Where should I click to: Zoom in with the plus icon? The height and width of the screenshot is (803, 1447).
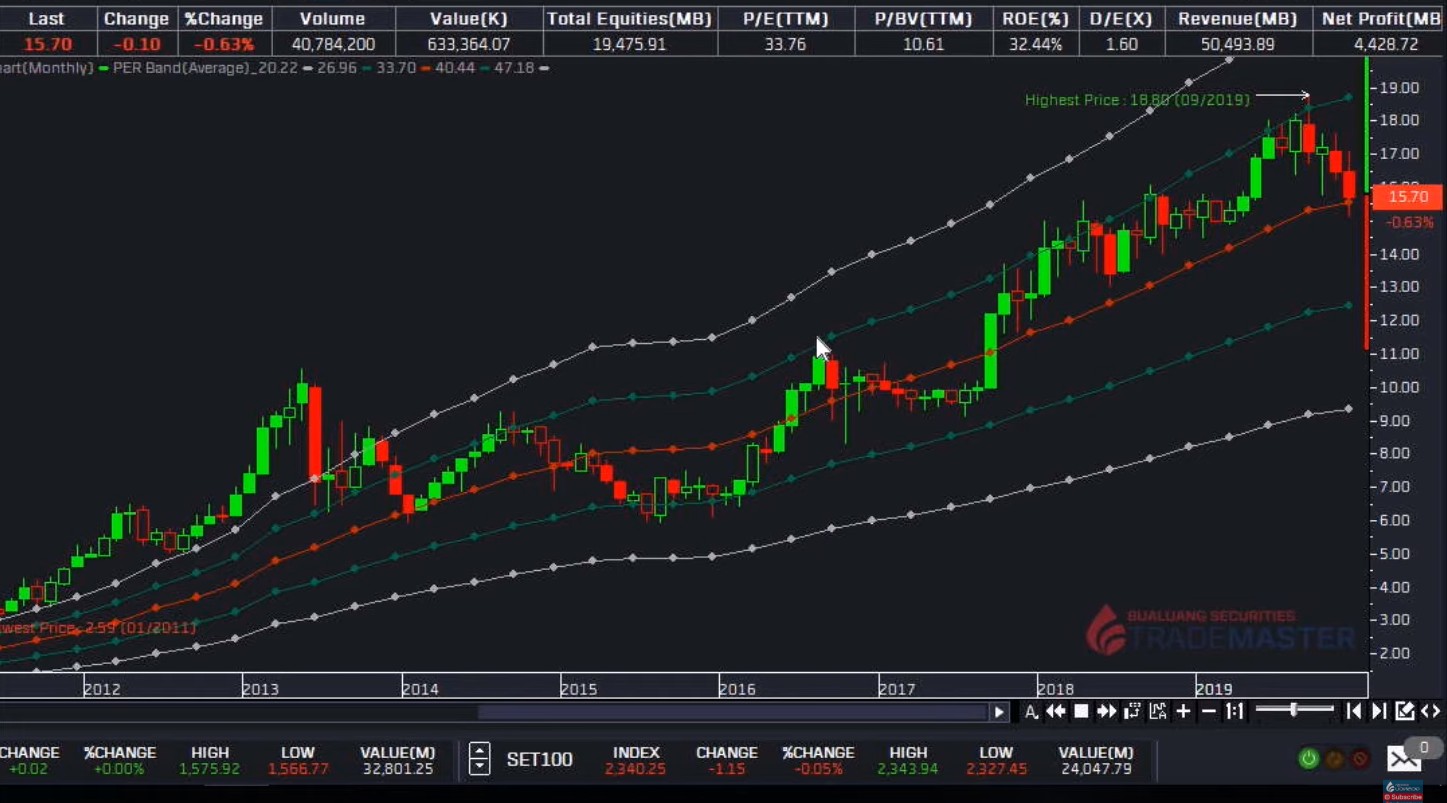pyautogui.click(x=1183, y=711)
